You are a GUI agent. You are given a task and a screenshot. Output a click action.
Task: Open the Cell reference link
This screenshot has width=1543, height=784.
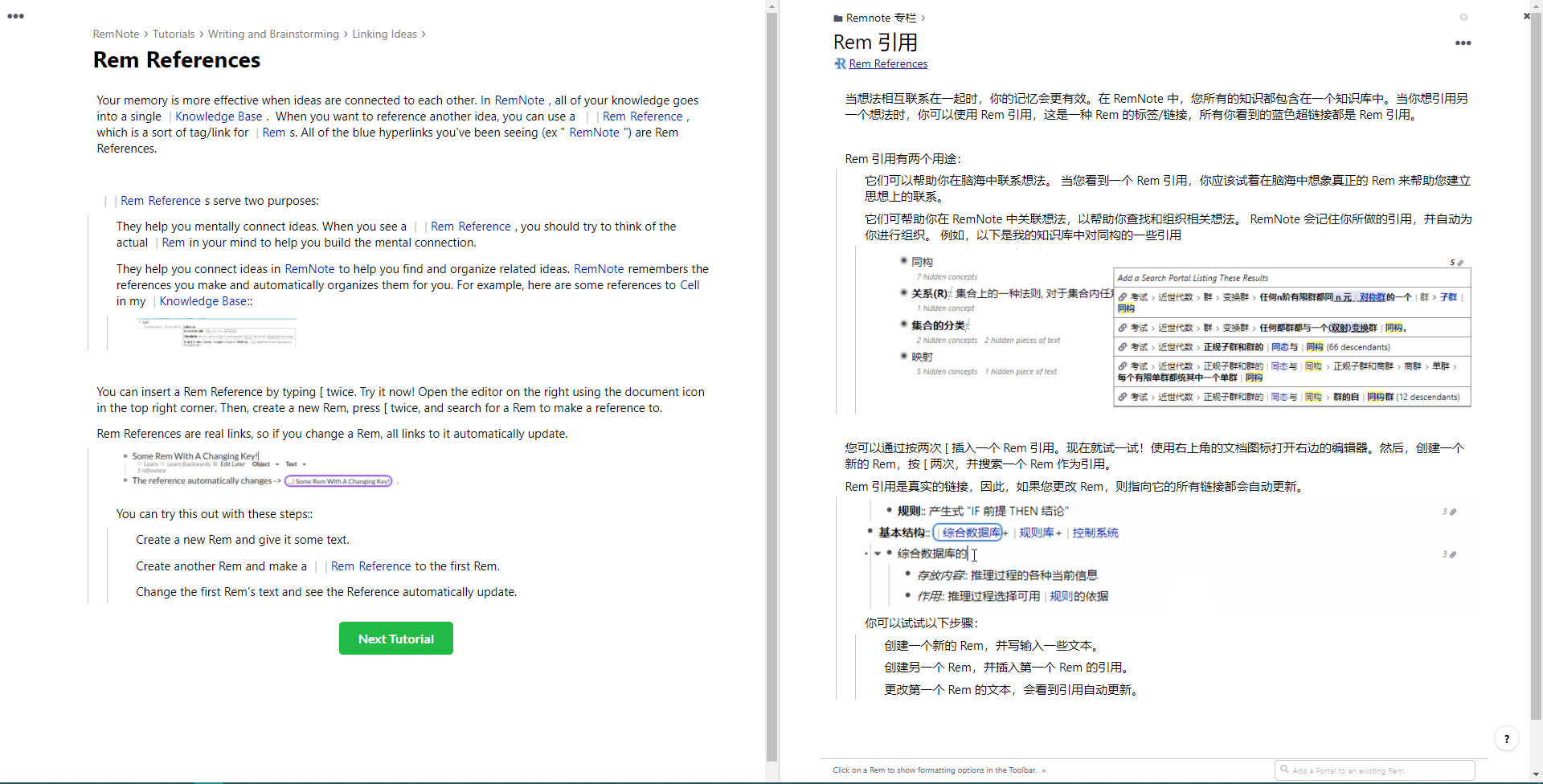[x=690, y=285]
